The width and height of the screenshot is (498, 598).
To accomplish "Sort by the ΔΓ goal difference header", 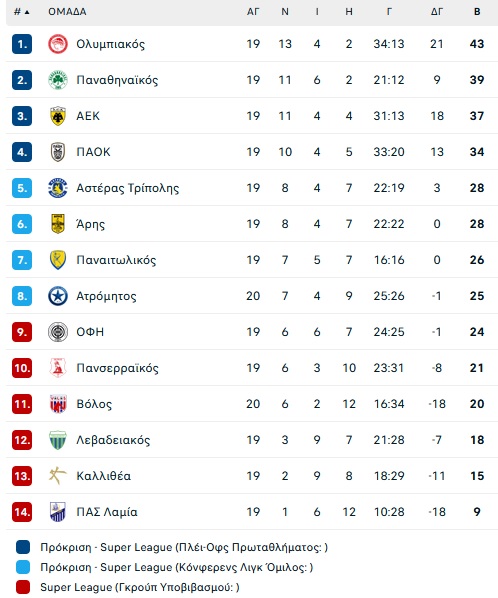I will (x=437, y=12).
